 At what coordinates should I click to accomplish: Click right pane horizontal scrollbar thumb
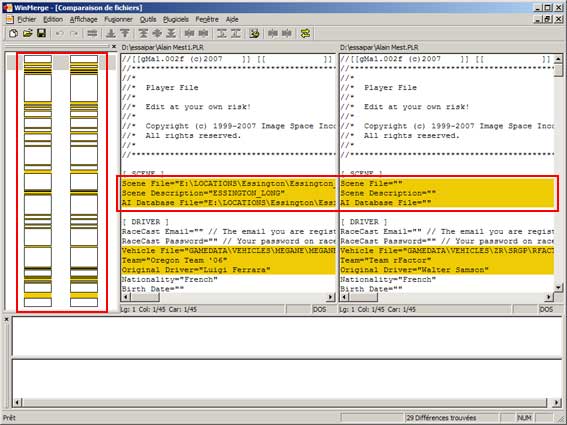pos(363,297)
